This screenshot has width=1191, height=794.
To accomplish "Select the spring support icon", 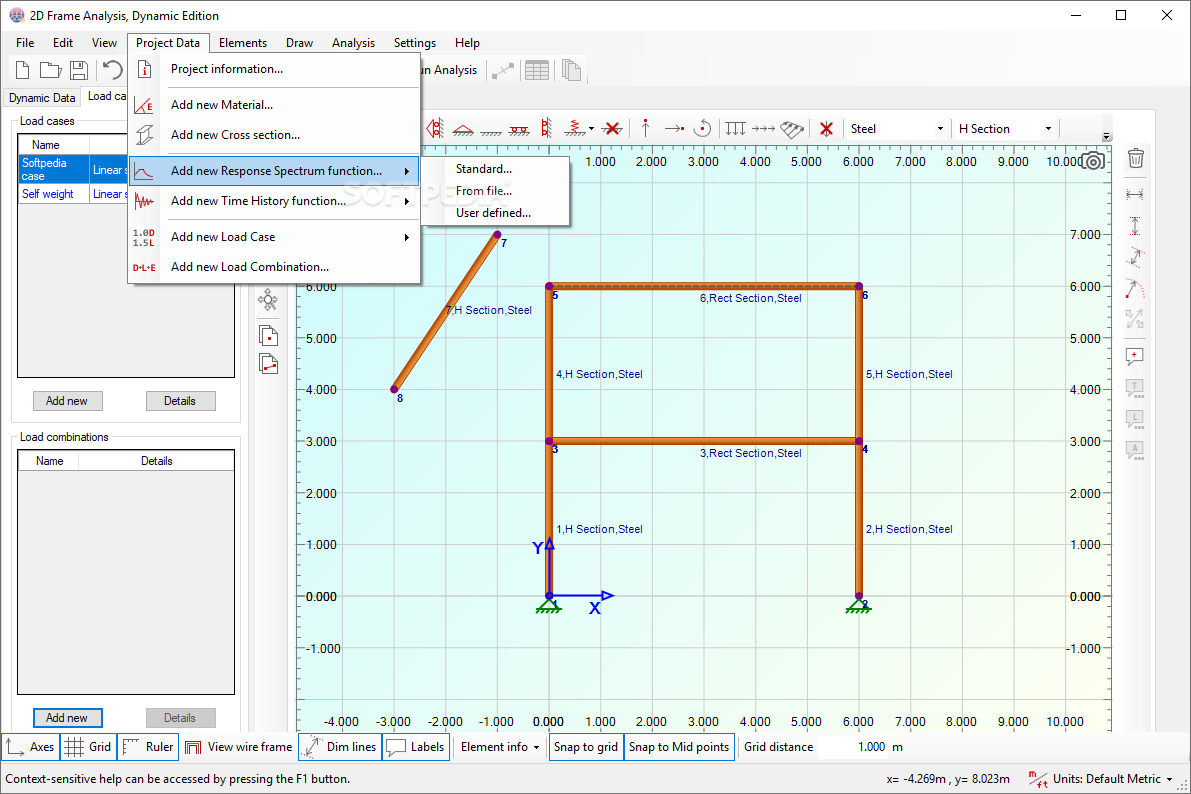I will (574, 128).
